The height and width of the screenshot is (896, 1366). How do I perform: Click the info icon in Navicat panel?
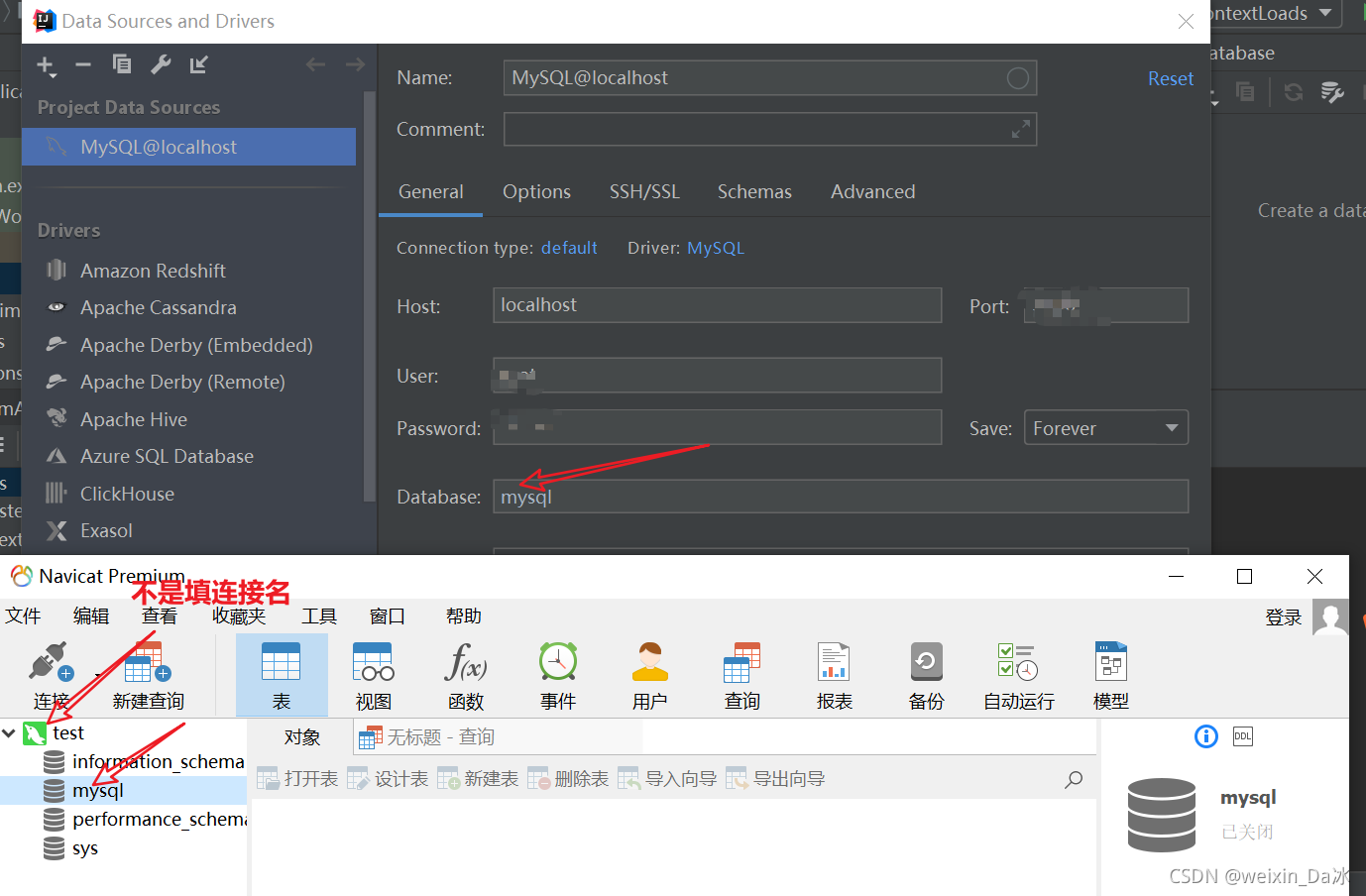(x=1206, y=736)
